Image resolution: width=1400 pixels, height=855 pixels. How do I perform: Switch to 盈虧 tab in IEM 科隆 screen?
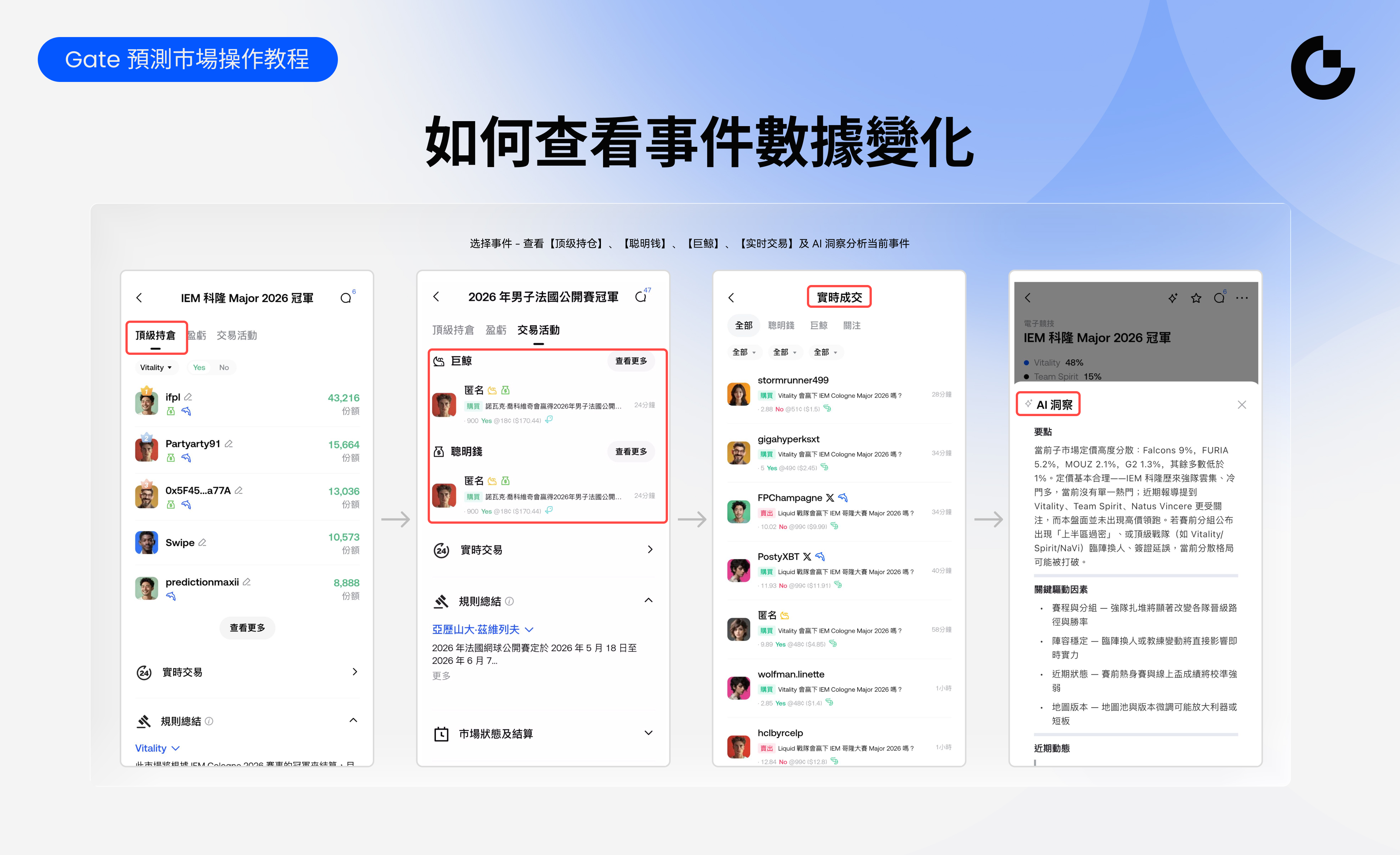(197, 336)
